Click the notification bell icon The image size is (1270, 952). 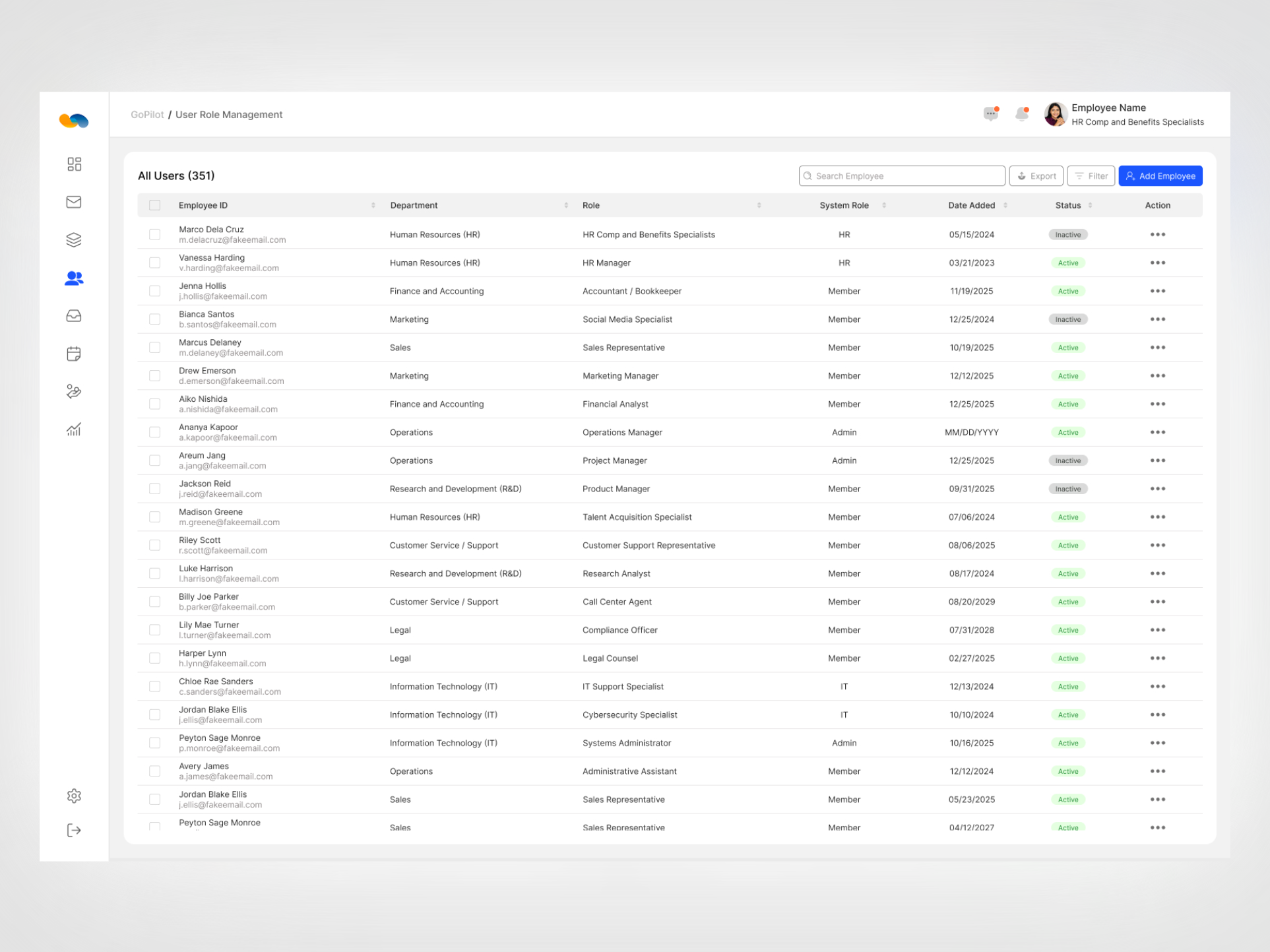(1022, 113)
